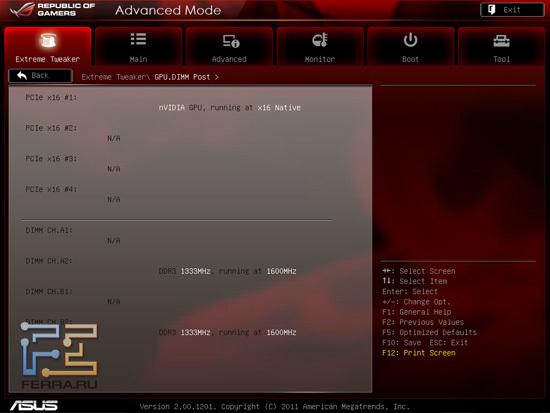Select the PCIe x16 #4 row label
Image resolution: width=550 pixels, height=413 pixels.
51,189
